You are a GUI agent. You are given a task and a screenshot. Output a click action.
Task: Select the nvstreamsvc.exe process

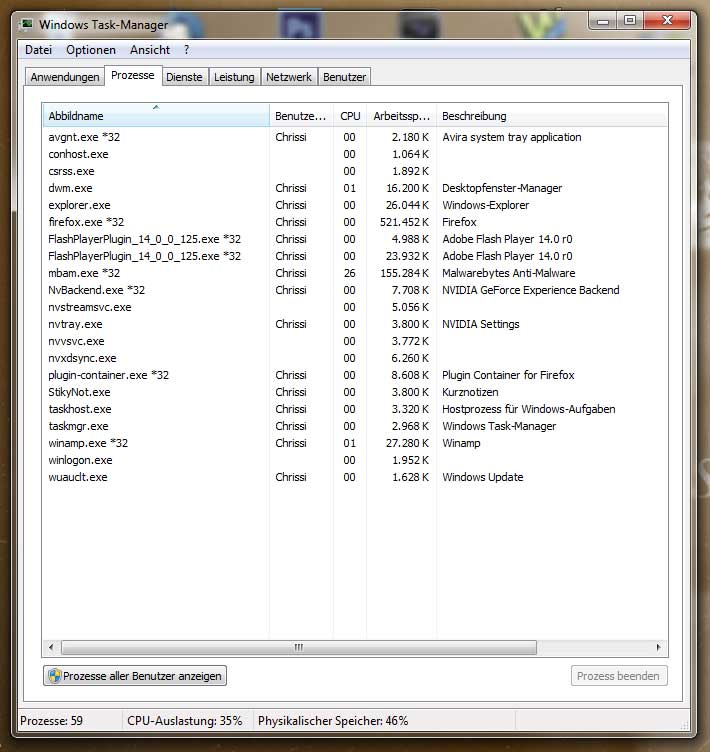pyautogui.click(x=355, y=307)
